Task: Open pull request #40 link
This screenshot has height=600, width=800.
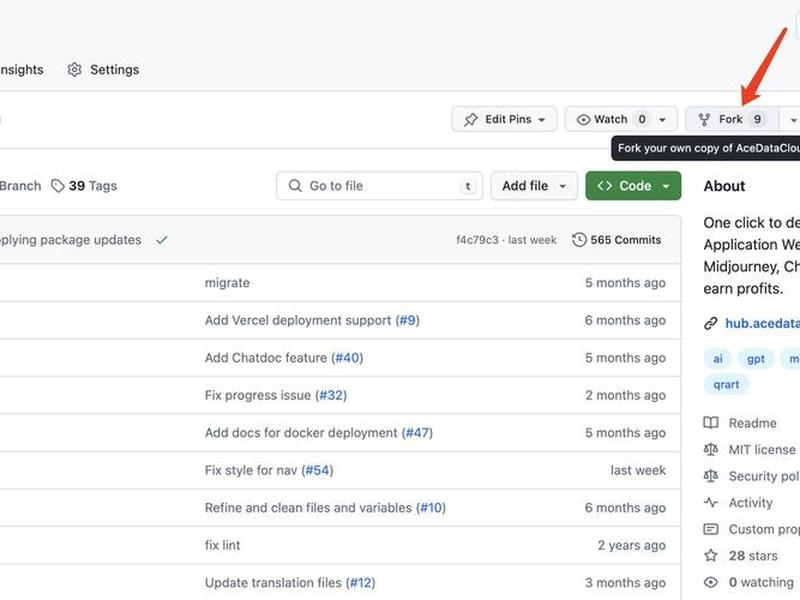Action: pyautogui.click(x=347, y=358)
